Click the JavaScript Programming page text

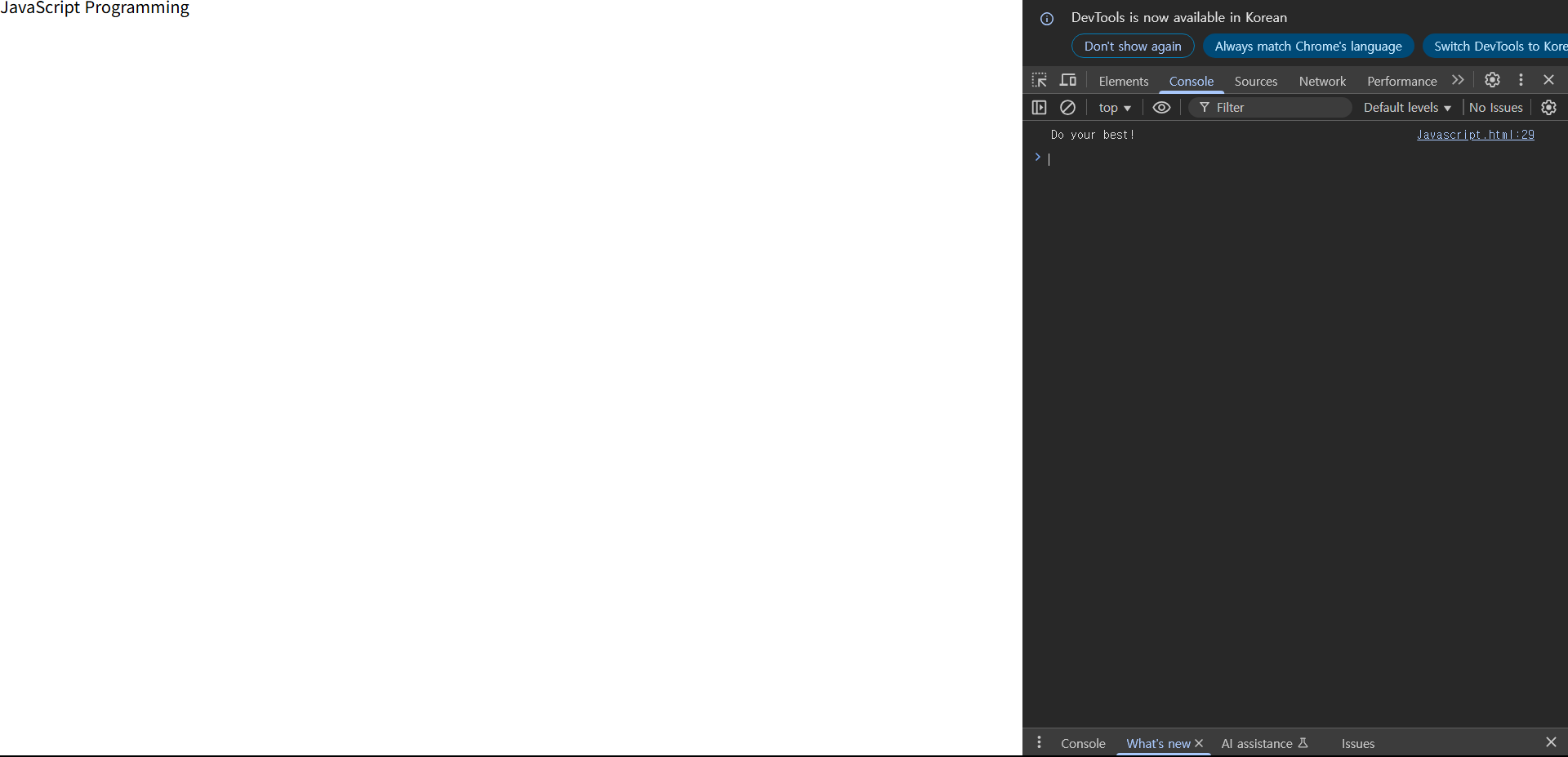pyautogui.click(x=95, y=8)
